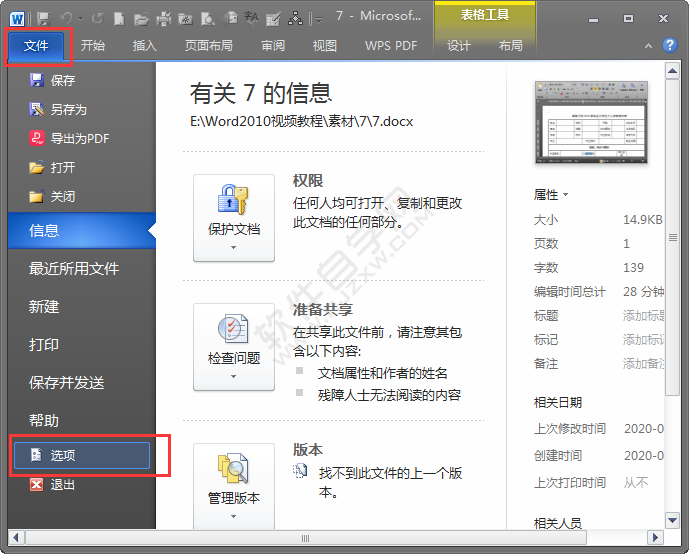
Task: Switch to the 插入 tab
Action: click(x=145, y=45)
